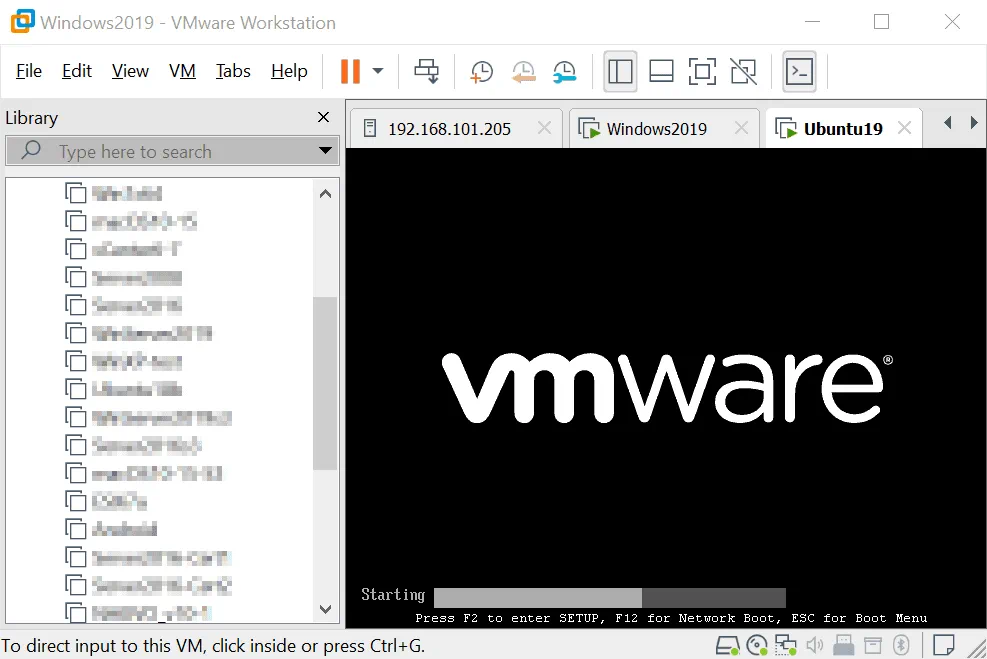Image resolution: width=987 pixels, height=659 pixels.
Task: Open the VM menu
Action: pyautogui.click(x=184, y=71)
